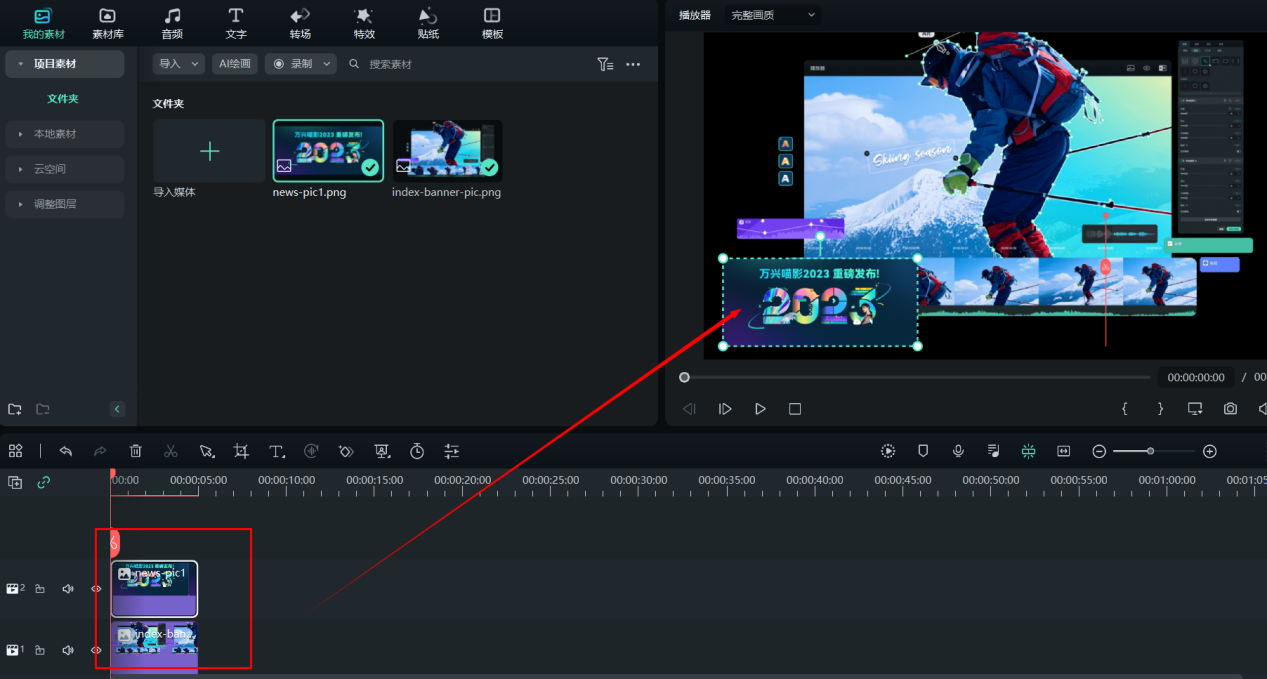Open the speed timer tool
Image resolution: width=1267 pixels, height=679 pixels.
click(x=417, y=452)
